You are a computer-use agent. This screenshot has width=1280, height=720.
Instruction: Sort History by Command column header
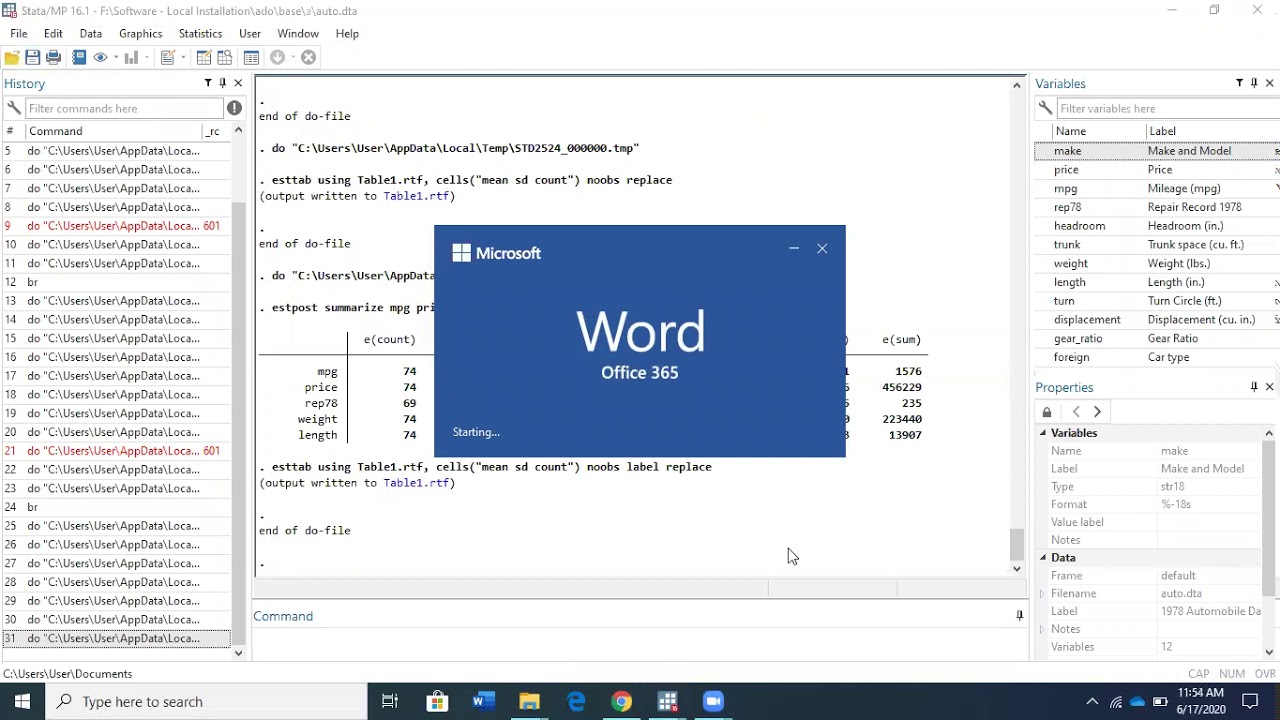click(113, 131)
